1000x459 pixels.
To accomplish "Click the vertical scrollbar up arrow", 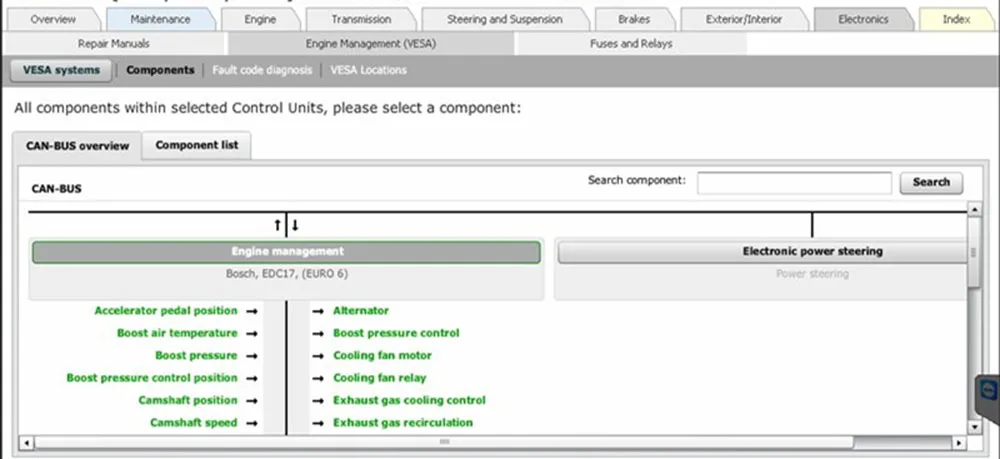I will (974, 209).
